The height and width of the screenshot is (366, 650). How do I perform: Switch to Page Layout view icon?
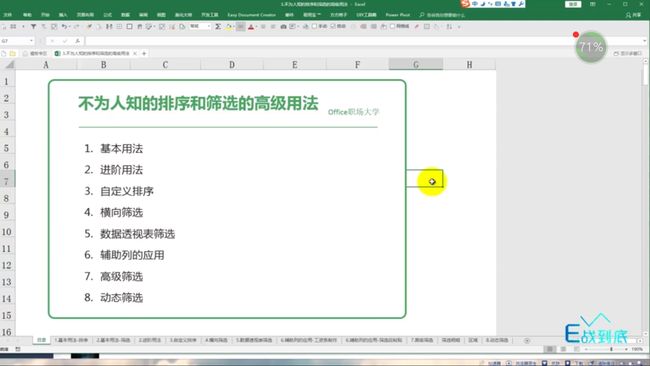coord(563,349)
